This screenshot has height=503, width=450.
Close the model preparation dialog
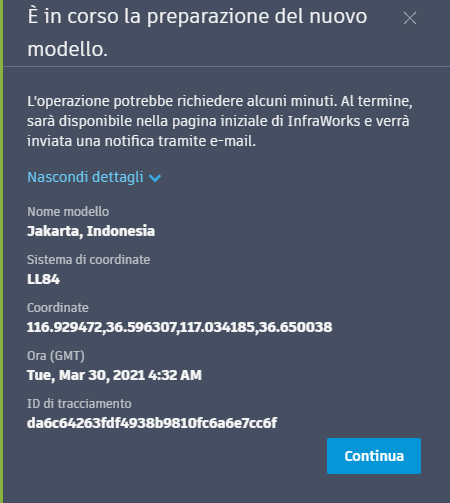coord(410,18)
